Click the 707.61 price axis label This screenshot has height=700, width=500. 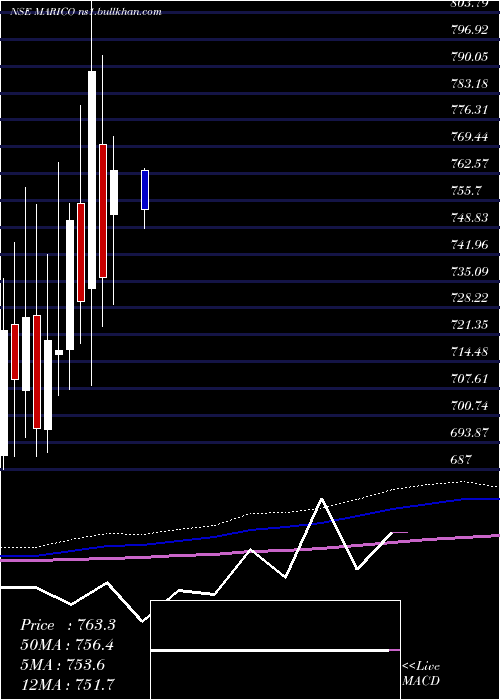click(469, 379)
